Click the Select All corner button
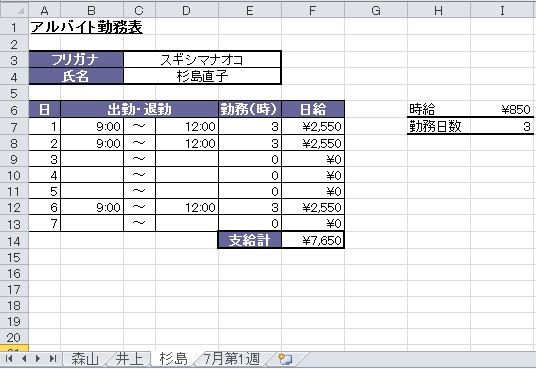Image resolution: width=536 pixels, height=369 pixels. tap(14, 10)
